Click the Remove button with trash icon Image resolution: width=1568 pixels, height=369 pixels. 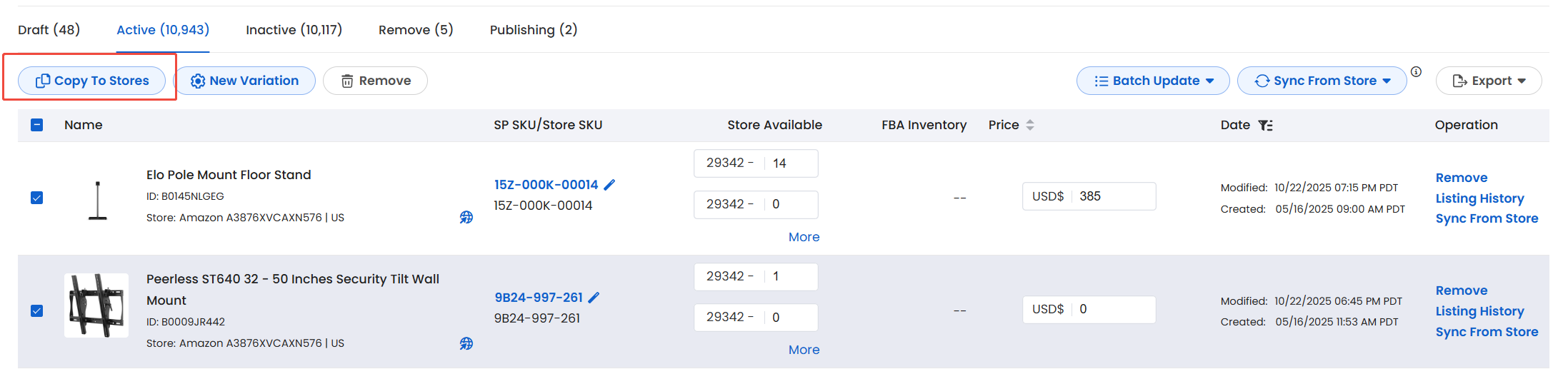pos(375,81)
